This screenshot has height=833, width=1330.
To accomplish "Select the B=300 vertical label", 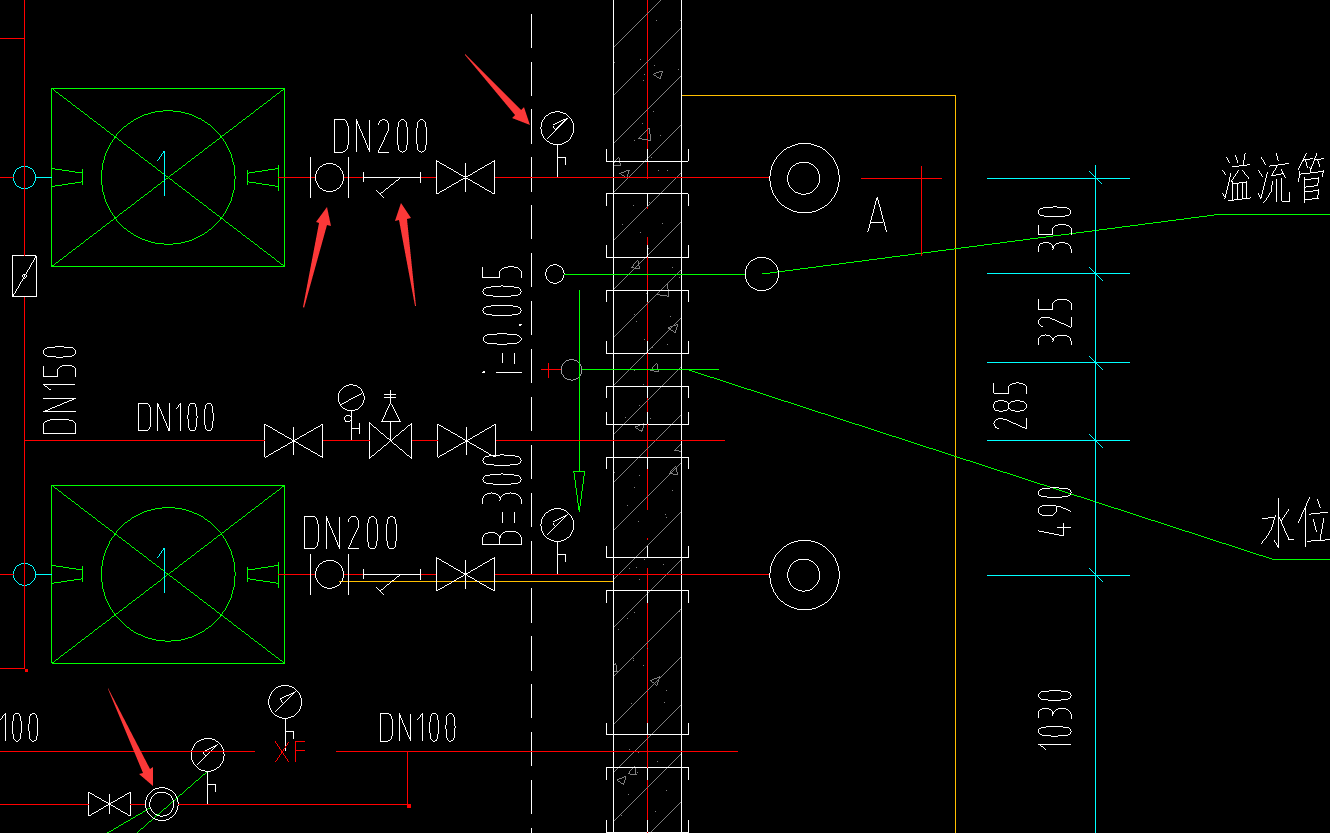I will pos(502,499).
